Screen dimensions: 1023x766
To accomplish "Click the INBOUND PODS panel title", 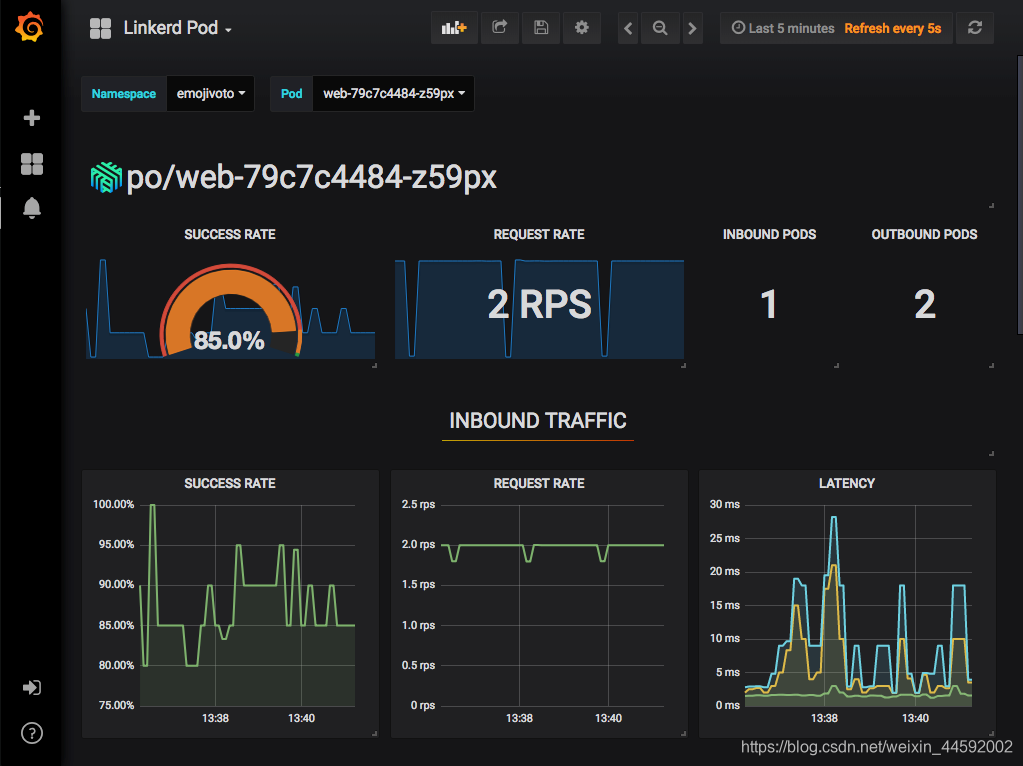I will tap(769, 234).
